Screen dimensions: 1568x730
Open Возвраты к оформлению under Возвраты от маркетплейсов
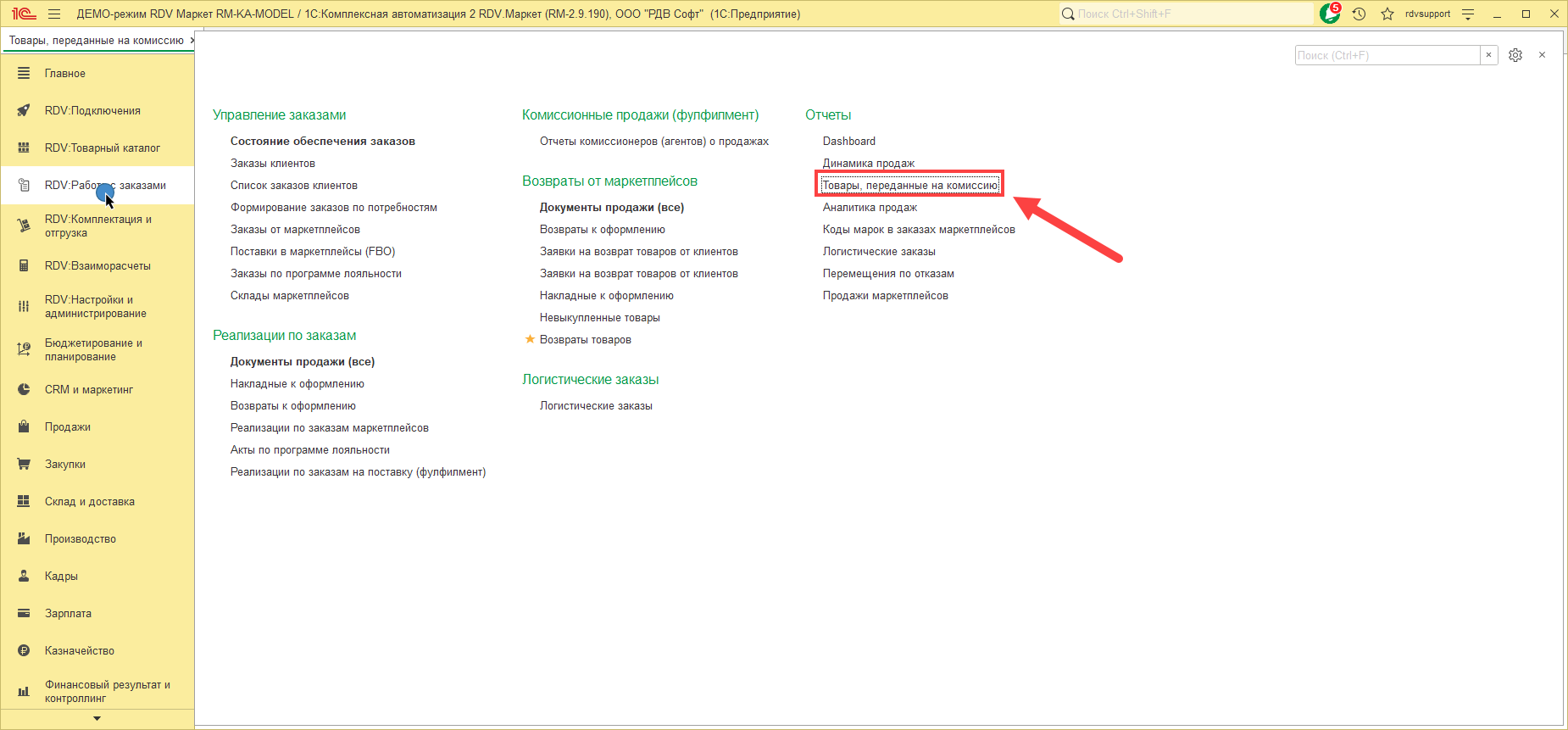click(603, 230)
